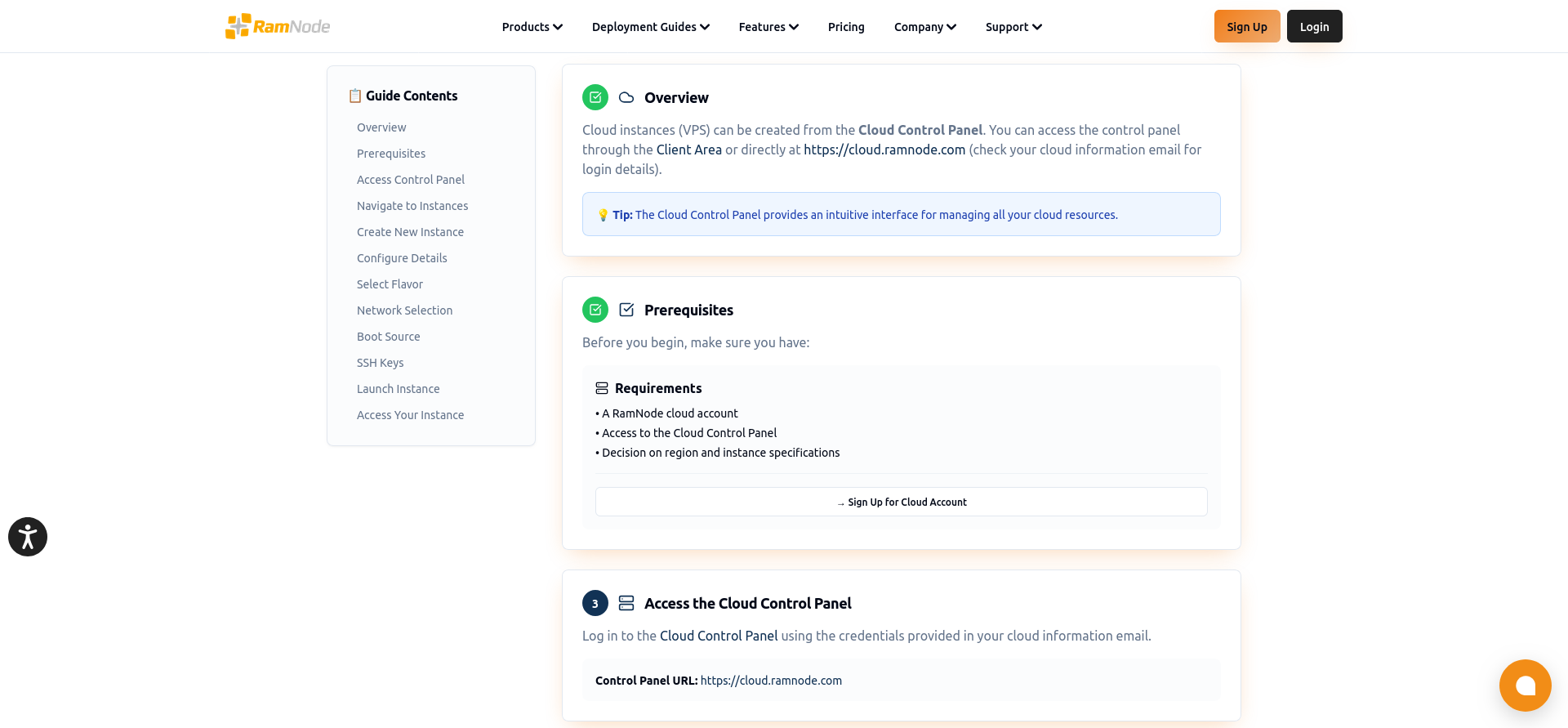Click the lightbulb Tip icon
The height and width of the screenshot is (728, 1568).
pos(603,215)
